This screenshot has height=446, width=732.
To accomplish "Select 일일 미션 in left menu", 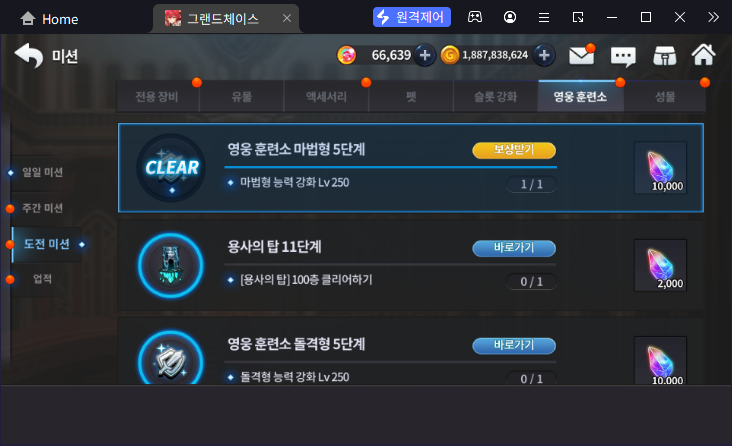I will [x=42, y=172].
